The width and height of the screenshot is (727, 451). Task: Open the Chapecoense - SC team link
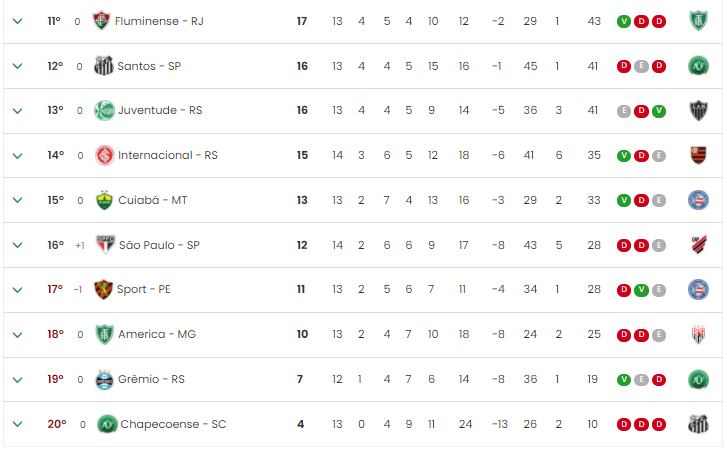[173, 424]
